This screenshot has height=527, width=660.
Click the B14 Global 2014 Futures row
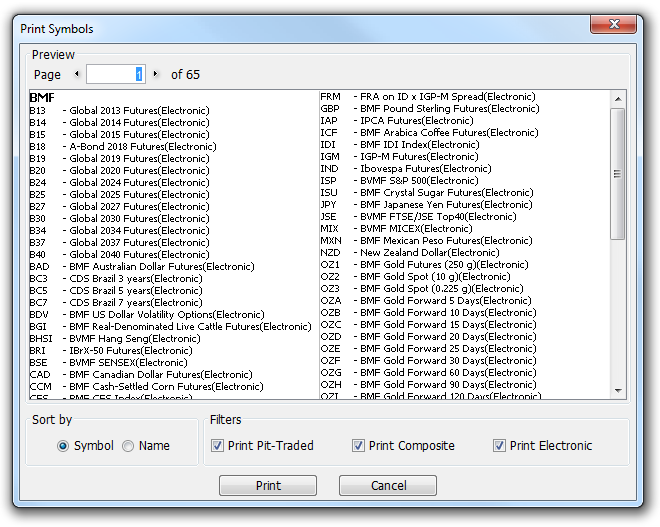119,122
